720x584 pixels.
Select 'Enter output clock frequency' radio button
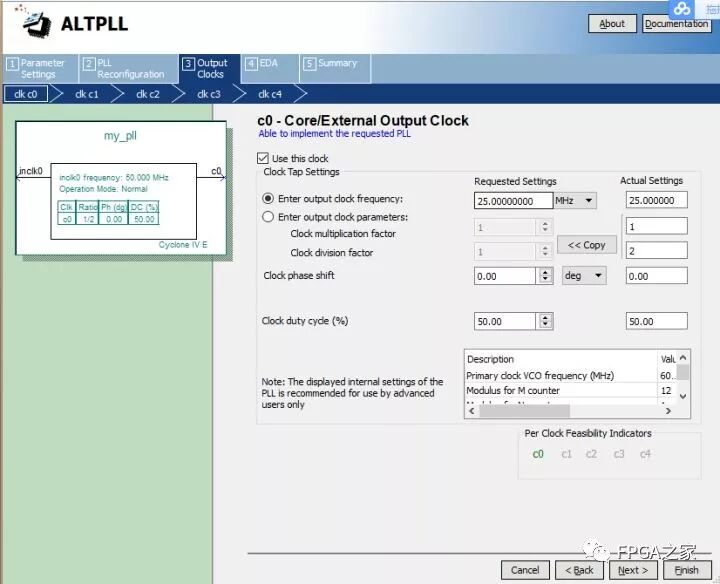(267, 200)
